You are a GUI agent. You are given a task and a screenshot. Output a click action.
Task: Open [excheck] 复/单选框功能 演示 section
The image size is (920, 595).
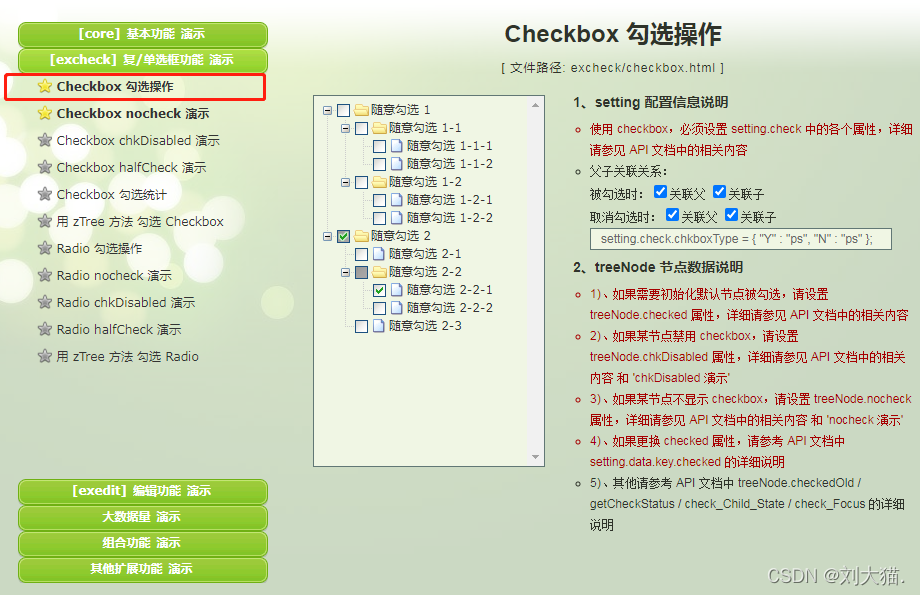[x=143, y=60]
